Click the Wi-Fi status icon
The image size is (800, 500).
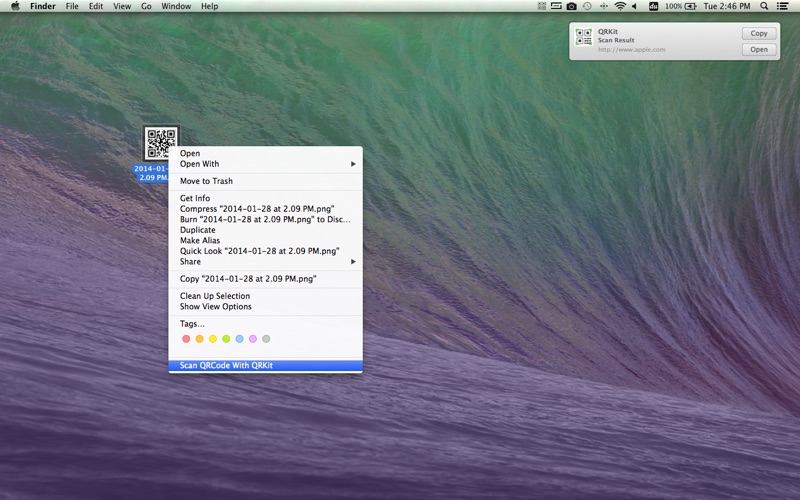pyautogui.click(x=620, y=6)
